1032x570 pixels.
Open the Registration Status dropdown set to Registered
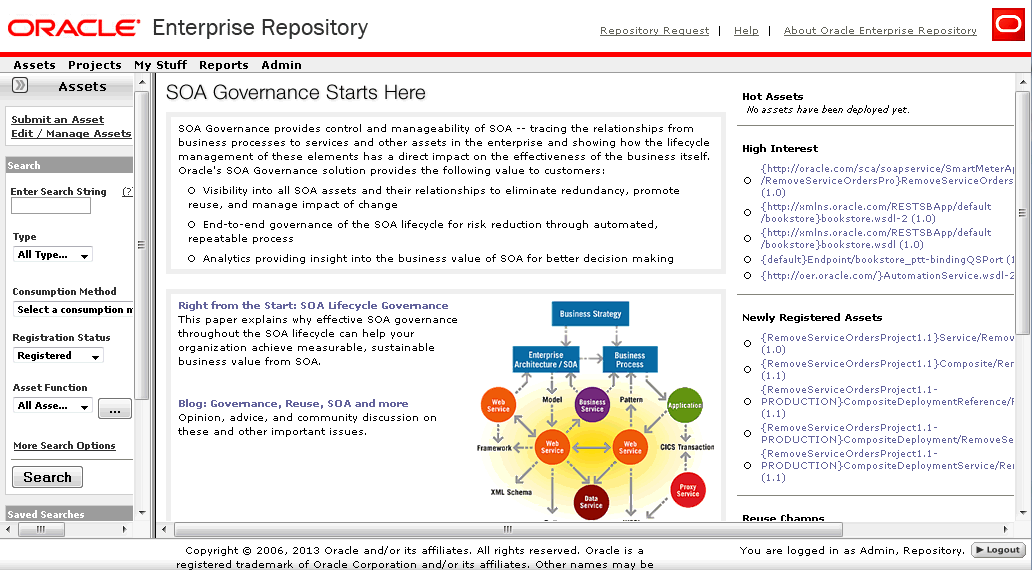point(58,355)
